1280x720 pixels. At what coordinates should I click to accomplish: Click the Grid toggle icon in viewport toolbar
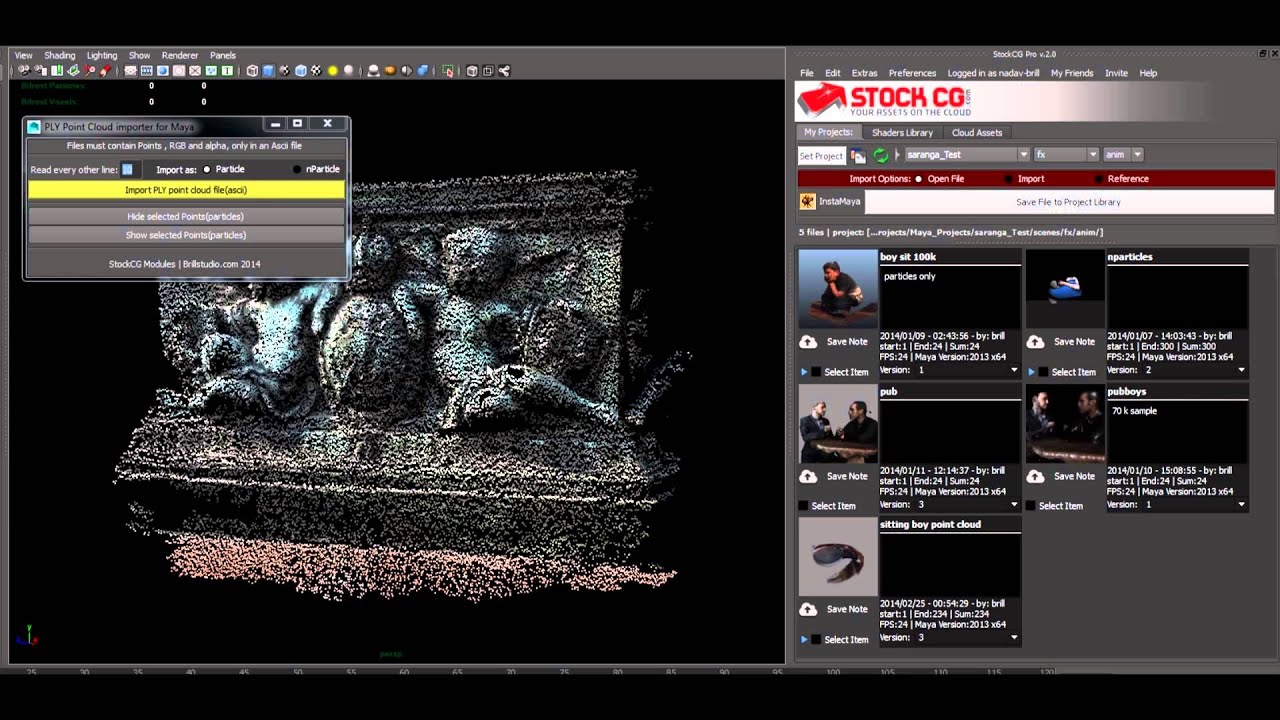click(x=130, y=71)
